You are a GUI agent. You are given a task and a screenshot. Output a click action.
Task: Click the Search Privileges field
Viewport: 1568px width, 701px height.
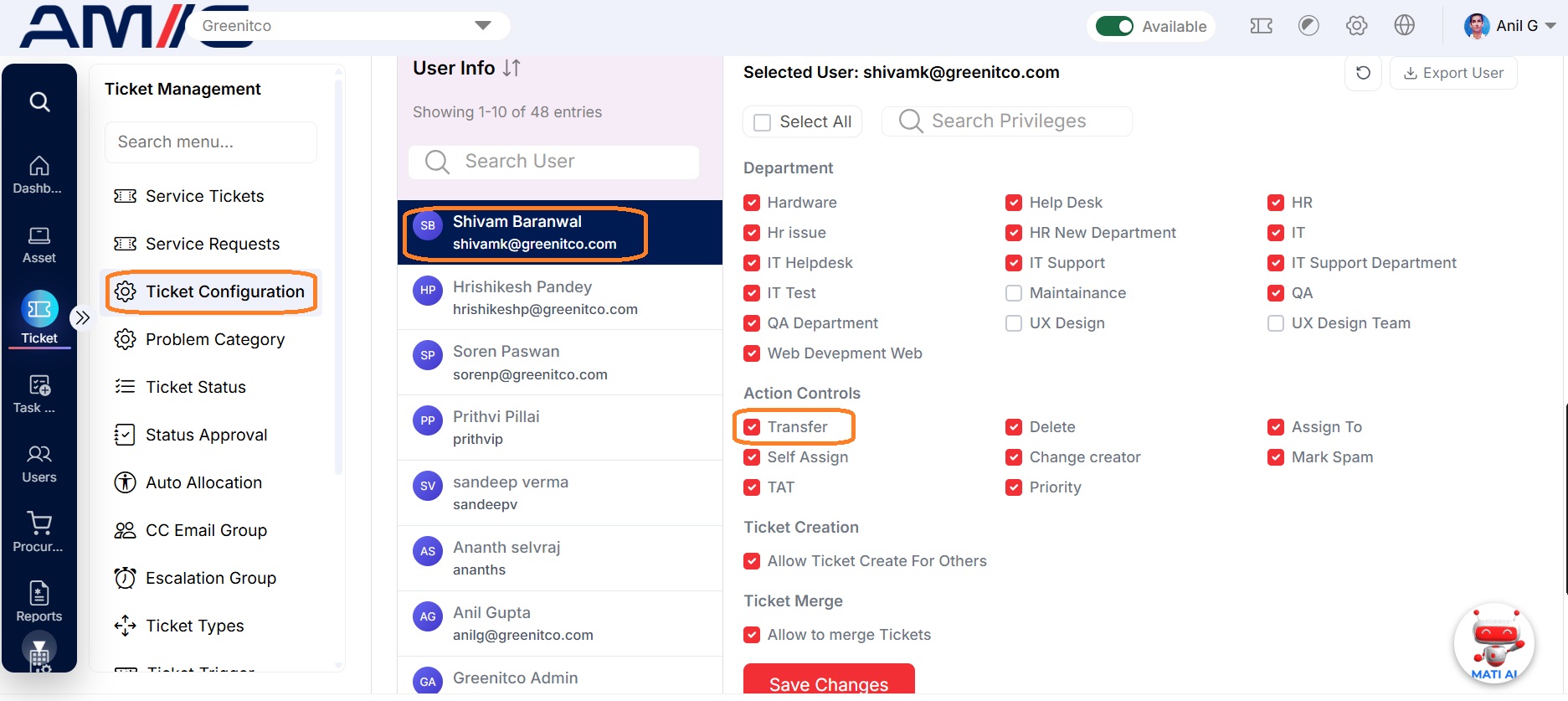(1007, 121)
